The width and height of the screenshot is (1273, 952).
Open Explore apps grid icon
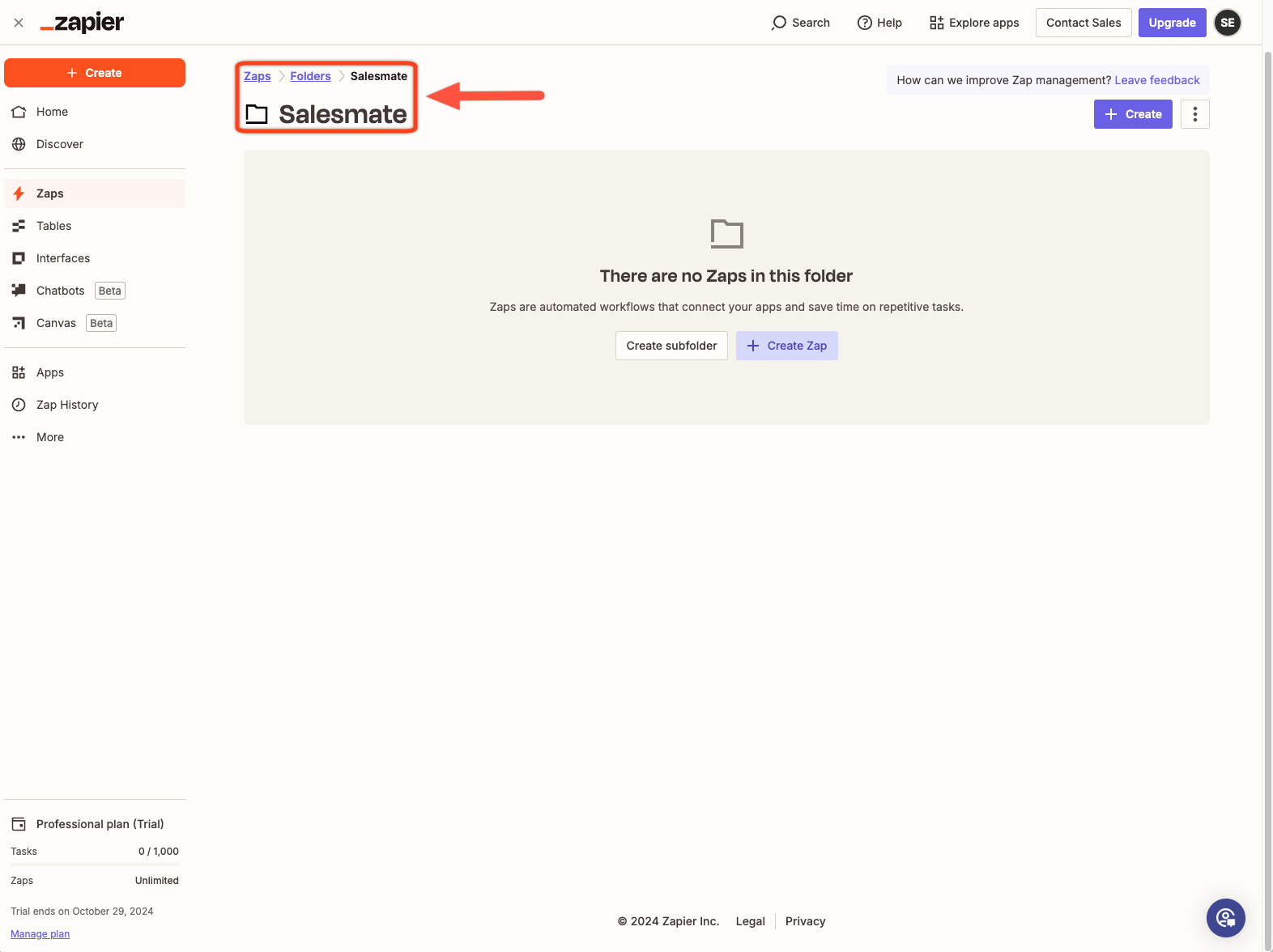coord(936,23)
